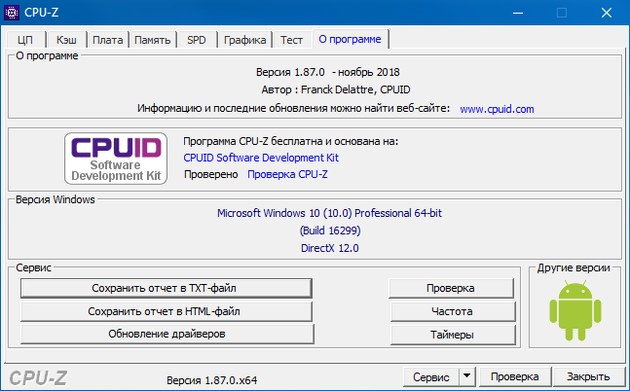
Task: Click the Закрыть button
Action: [x=588, y=377]
